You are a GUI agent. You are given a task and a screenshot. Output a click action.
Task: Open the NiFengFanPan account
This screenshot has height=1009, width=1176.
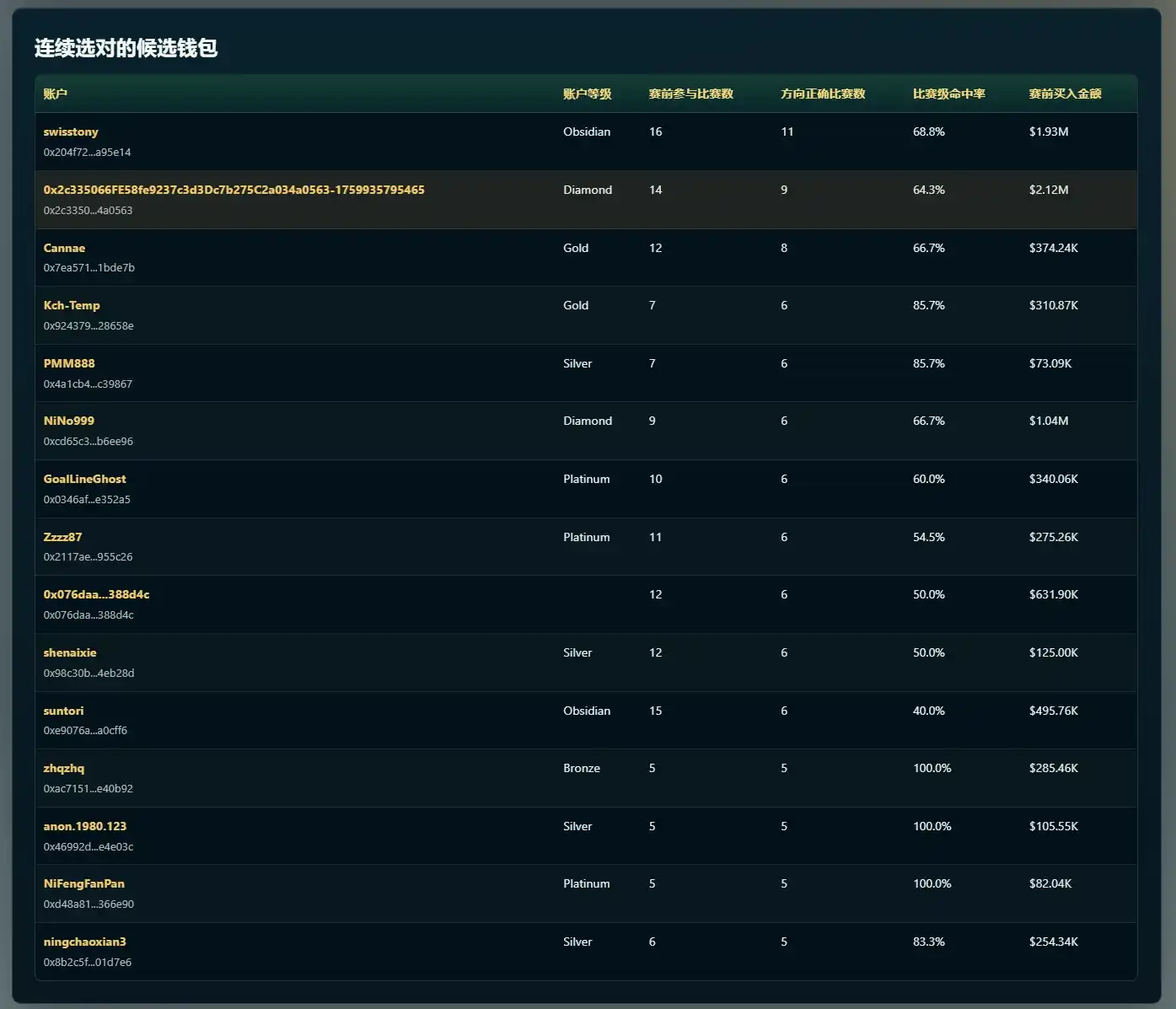point(83,883)
